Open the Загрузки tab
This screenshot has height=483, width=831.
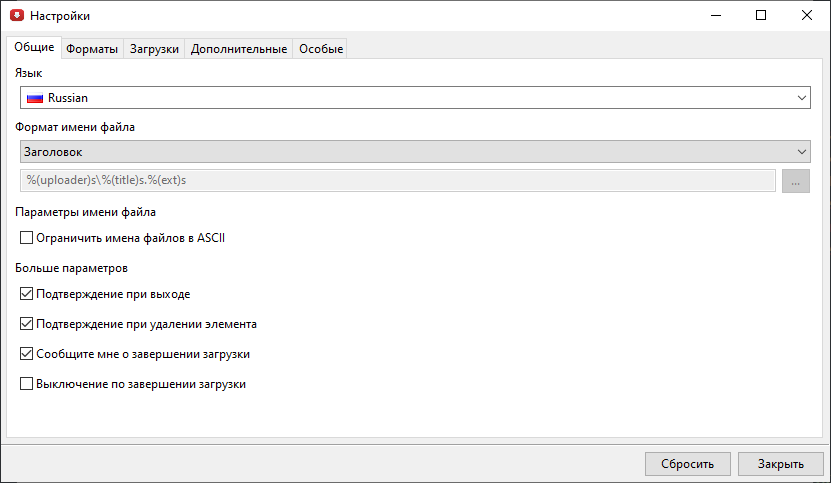click(154, 49)
